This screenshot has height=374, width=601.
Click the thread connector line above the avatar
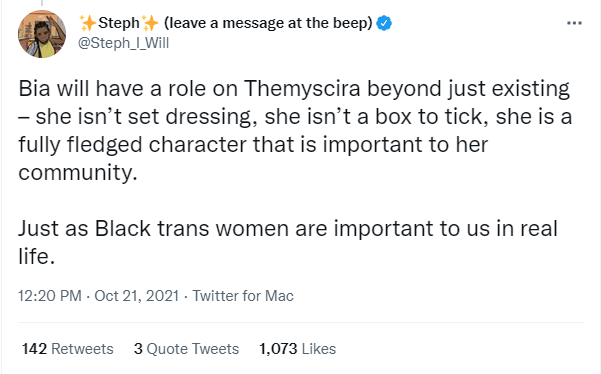(x=42, y=3)
